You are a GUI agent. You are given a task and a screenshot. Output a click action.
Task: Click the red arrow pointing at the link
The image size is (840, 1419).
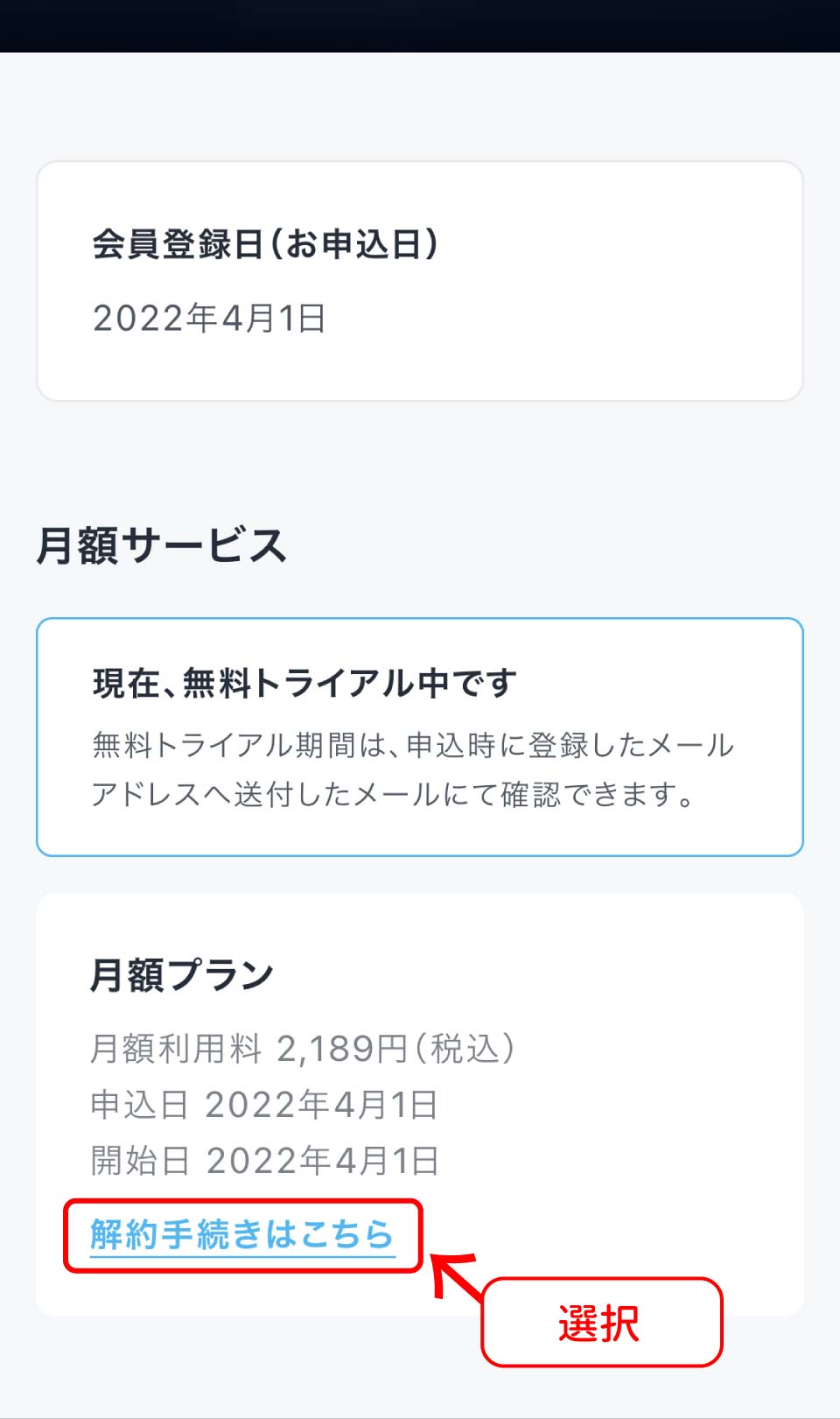coord(456,1276)
